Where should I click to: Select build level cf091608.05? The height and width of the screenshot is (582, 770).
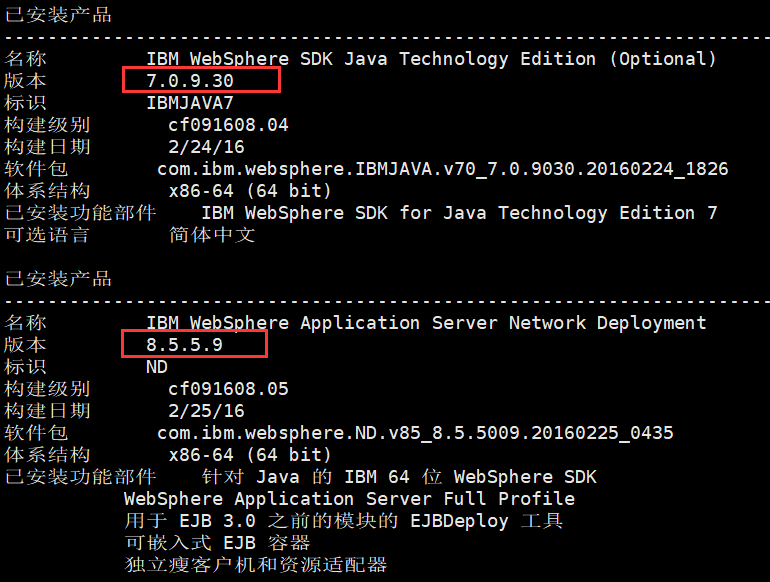click(228, 388)
